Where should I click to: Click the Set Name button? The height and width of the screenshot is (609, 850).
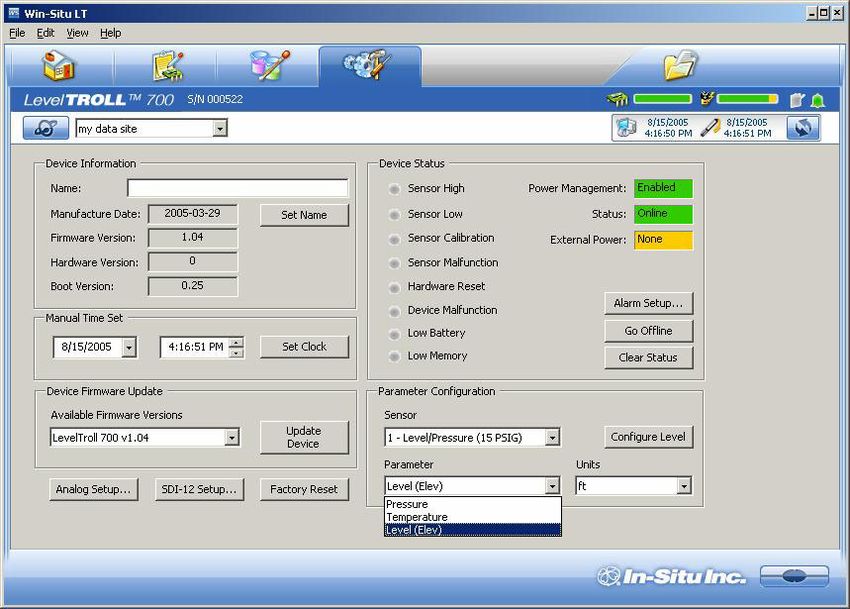(304, 215)
